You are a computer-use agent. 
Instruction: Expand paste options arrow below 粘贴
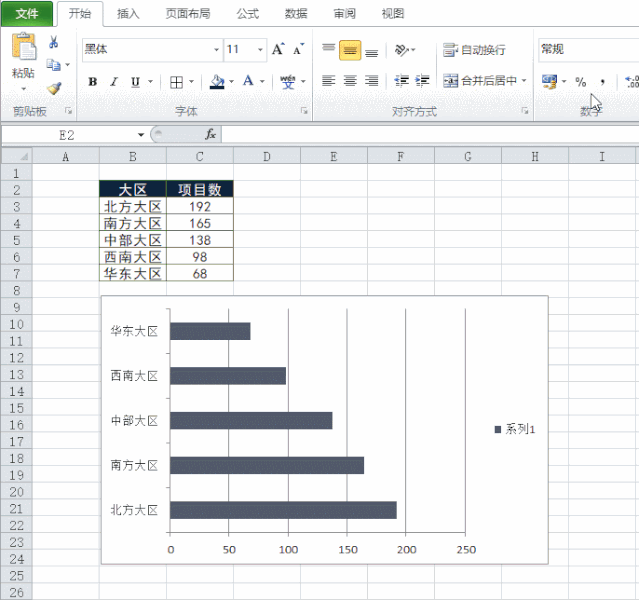24,88
